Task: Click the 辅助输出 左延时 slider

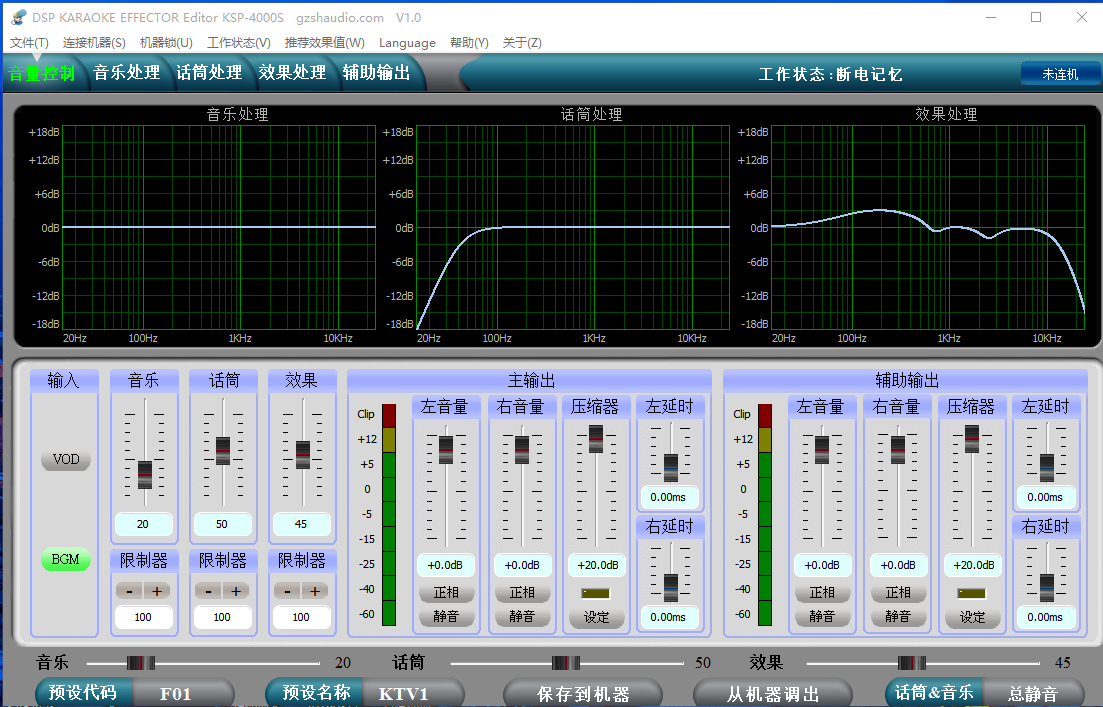Action: [1047, 468]
